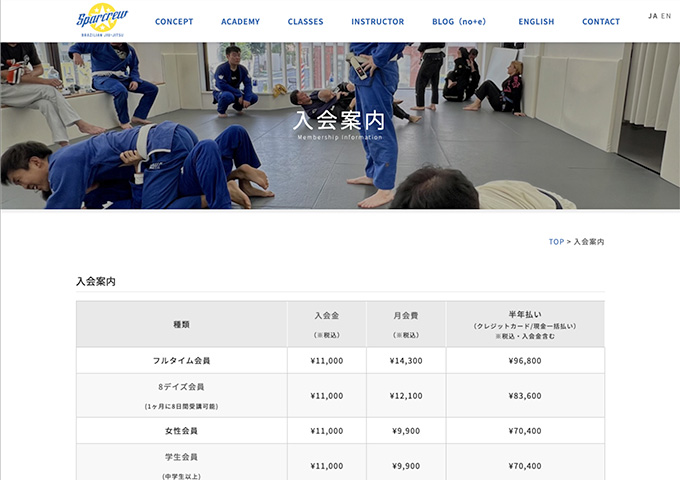Screen dimensions: 680x480
Task: Click 8デイズ会員 monthly fee ¥12,100
Action: (406, 396)
